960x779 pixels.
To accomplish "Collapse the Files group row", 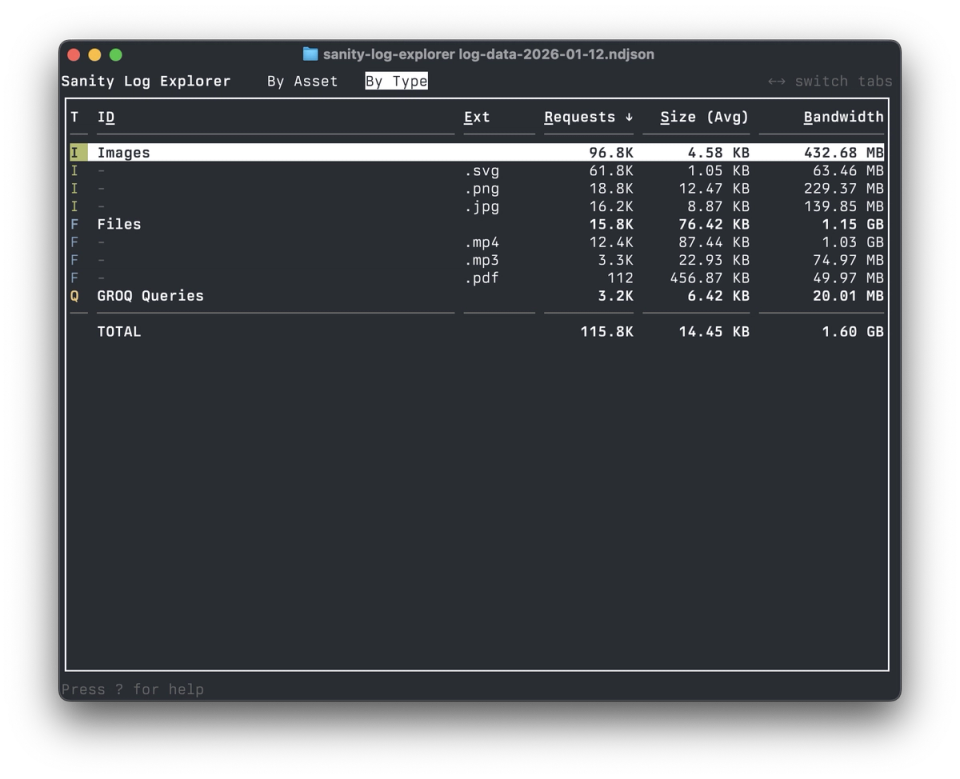I will 119,224.
